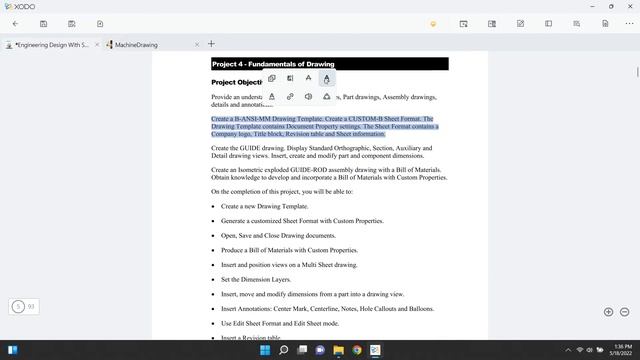Open Google Chrome from the taskbar
Screen dimensions: 640x360
point(357,350)
